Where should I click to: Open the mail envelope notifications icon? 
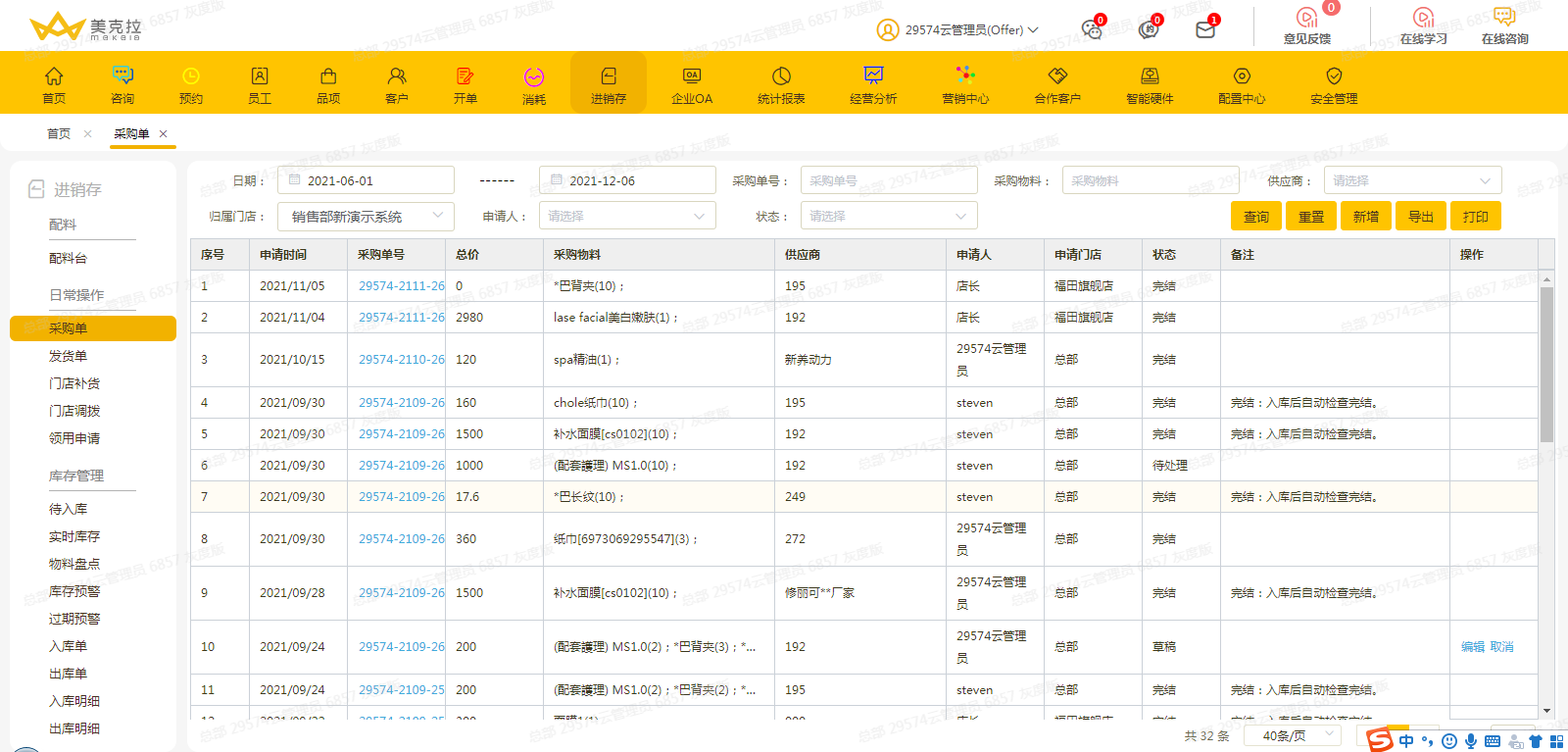[1205, 29]
